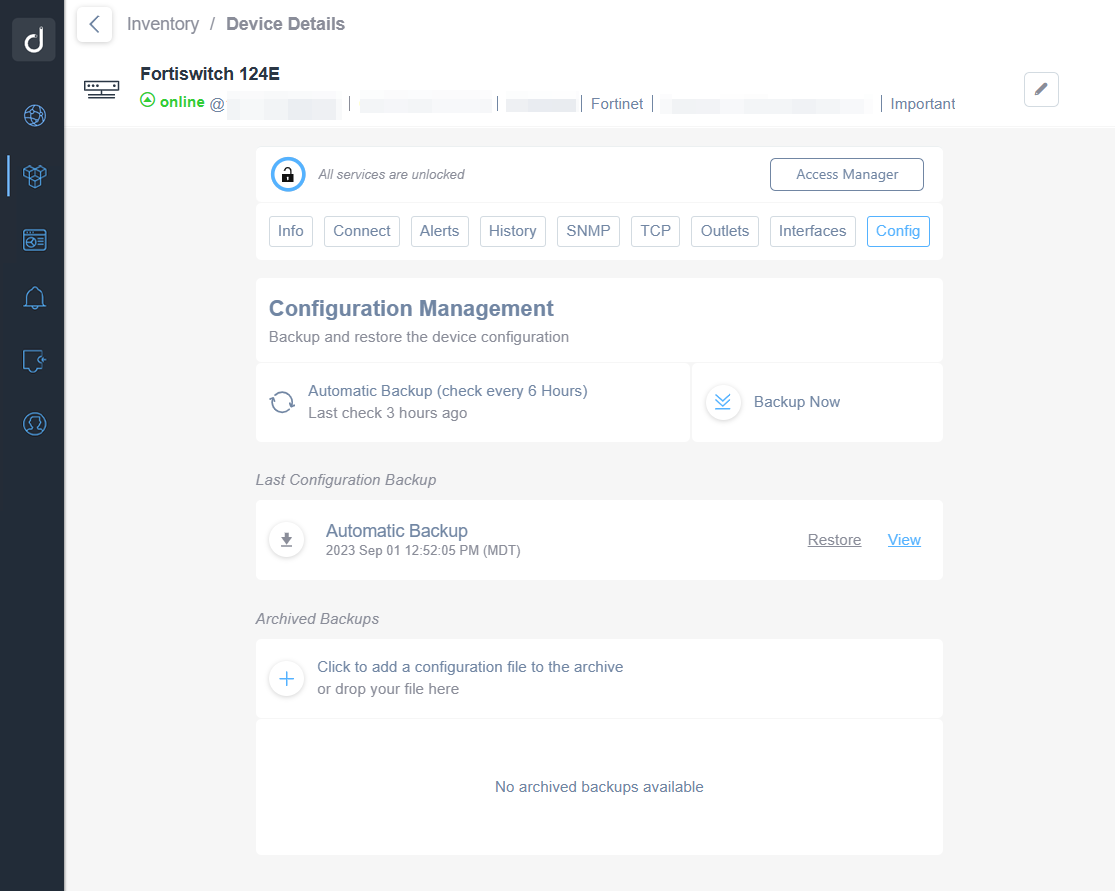Click the 'No archived backups available' message
The width and height of the screenshot is (1115, 891).
pos(599,786)
